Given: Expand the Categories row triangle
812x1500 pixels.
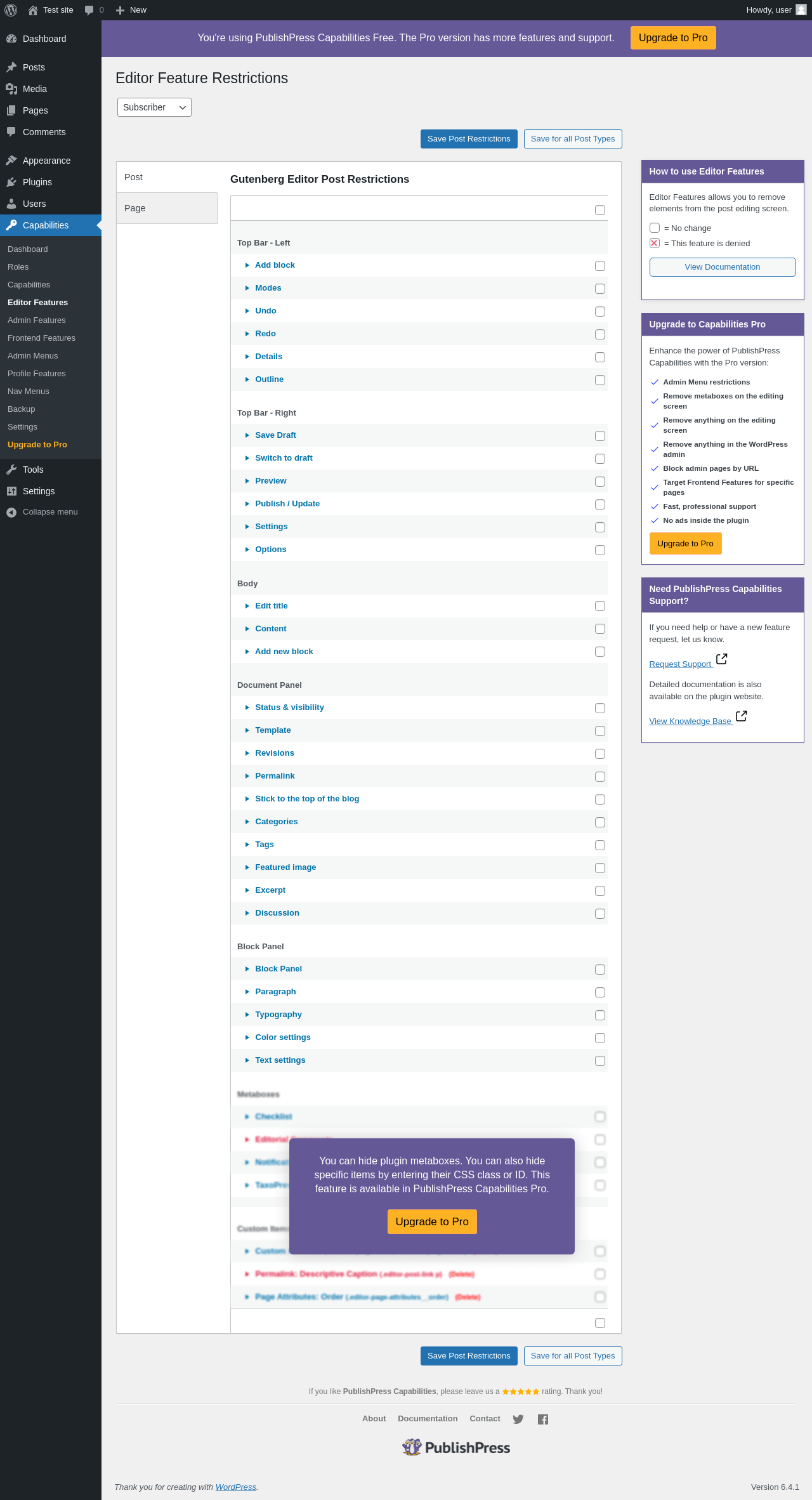Looking at the screenshot, I should (247, 822).
